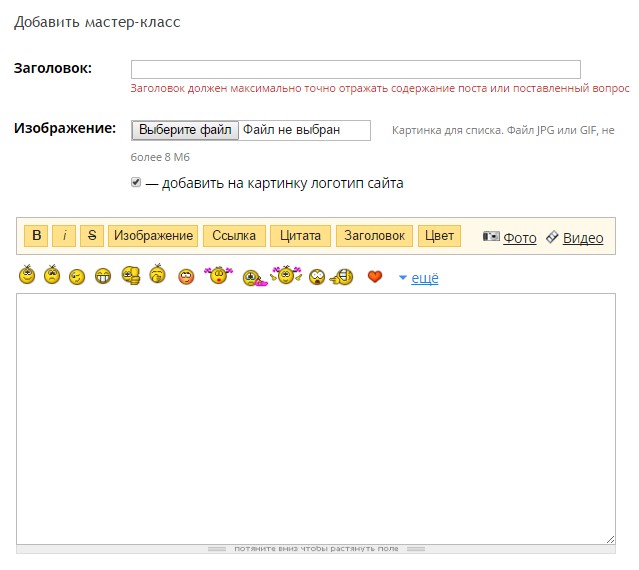Focus the Заголовок title input field
Screen dimensions: 639x570
click(355, 69)
